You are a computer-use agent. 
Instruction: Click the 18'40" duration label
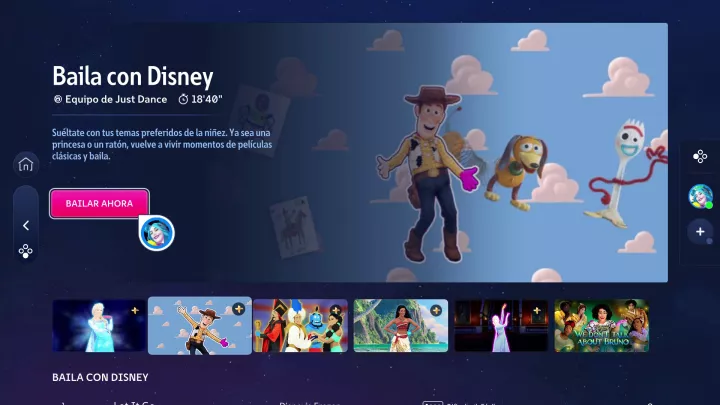[x=201, y=99]
